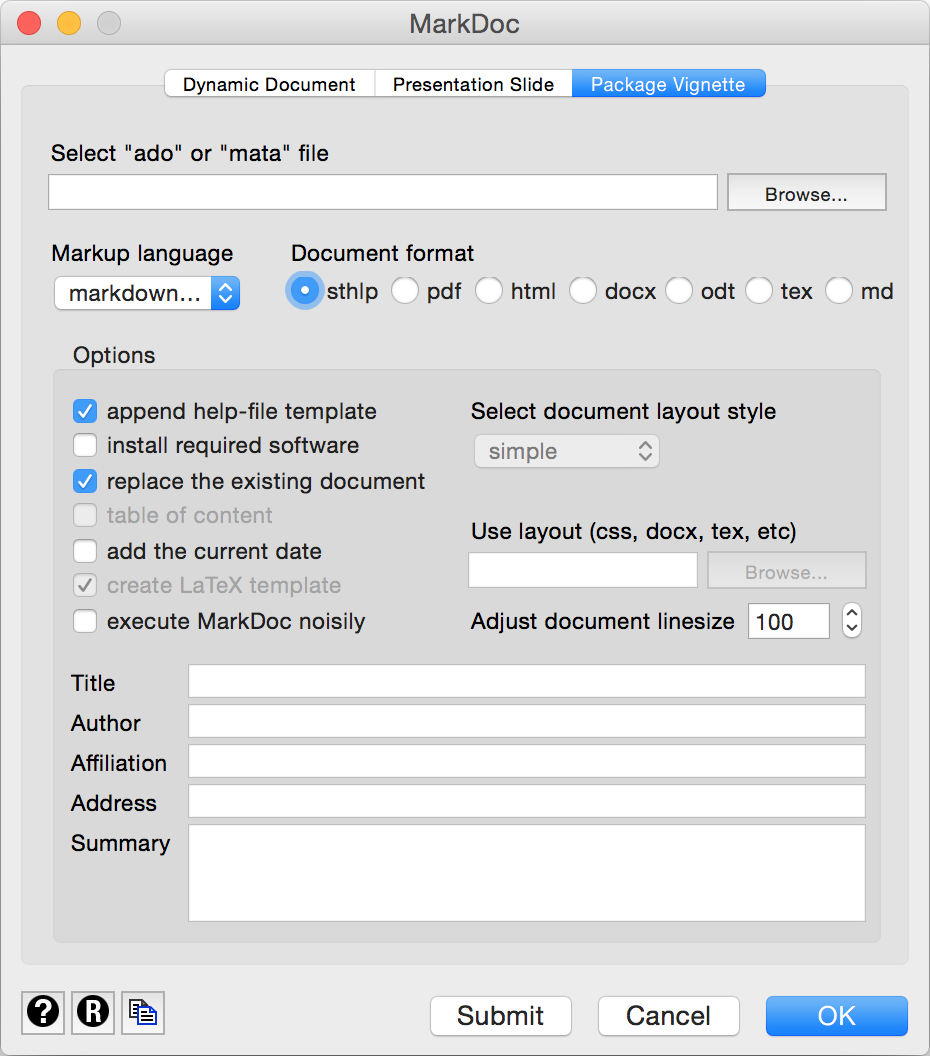This screenshot has width=930, height=1056.
Task: Close the MarkDoc window with the red button
Action: (29, 23)
